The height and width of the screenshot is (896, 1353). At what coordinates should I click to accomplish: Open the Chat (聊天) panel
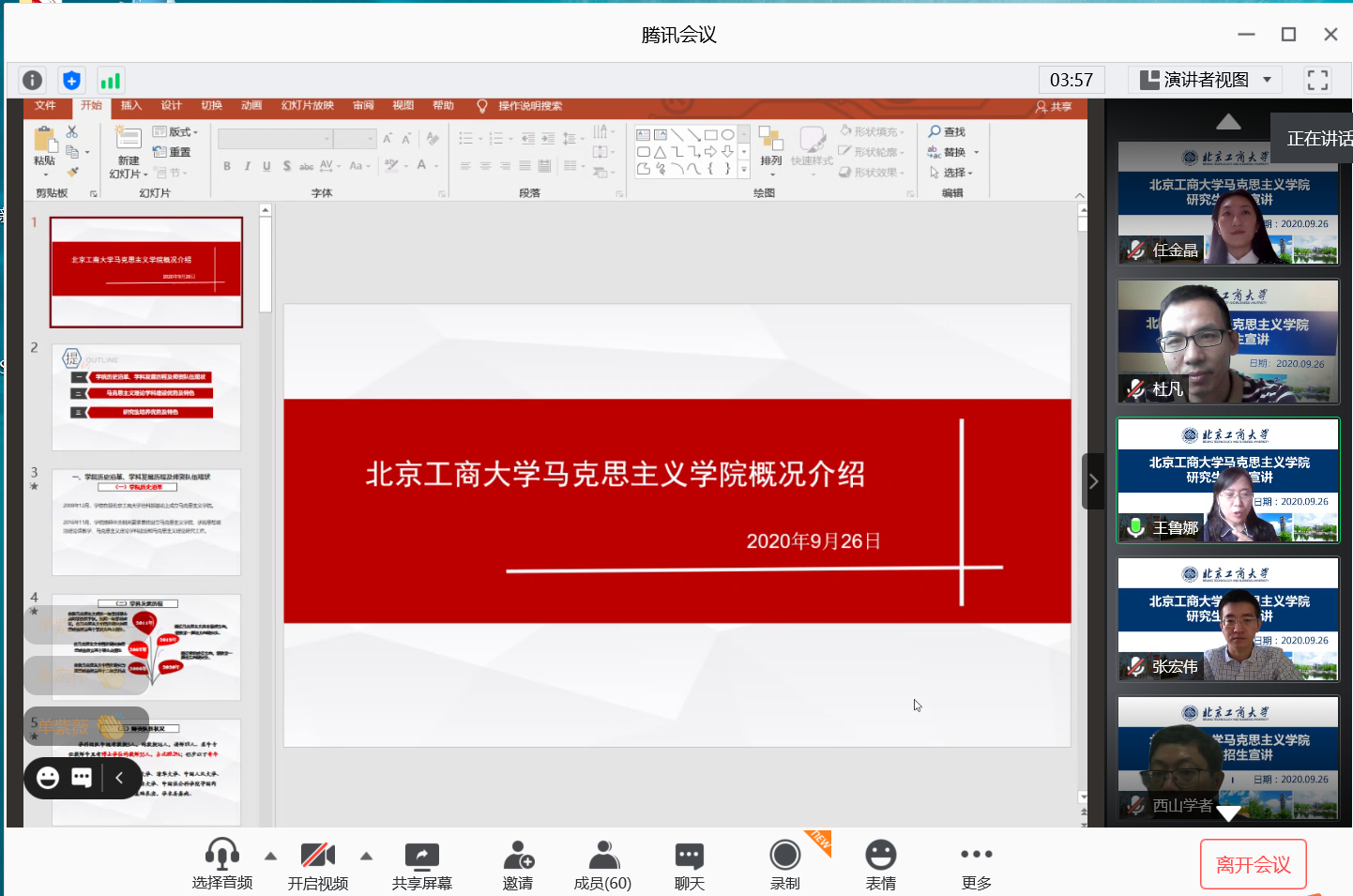[689, 865]
